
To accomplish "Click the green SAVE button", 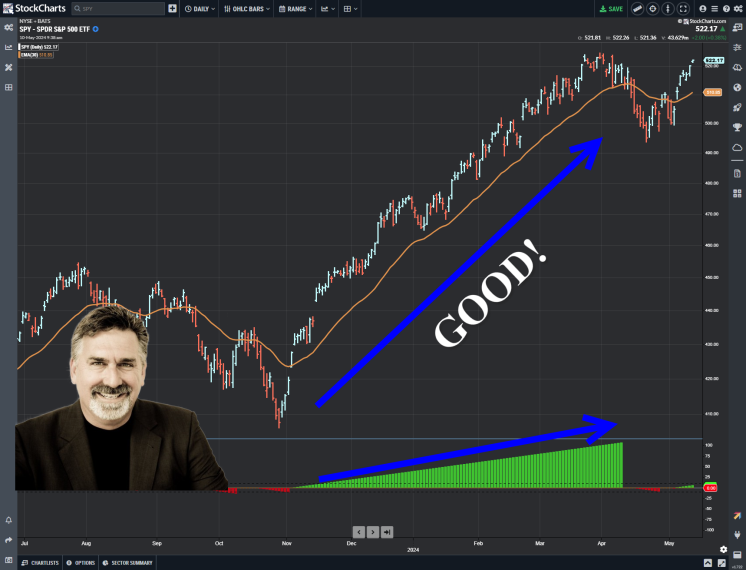I will [x=611, y=9].
